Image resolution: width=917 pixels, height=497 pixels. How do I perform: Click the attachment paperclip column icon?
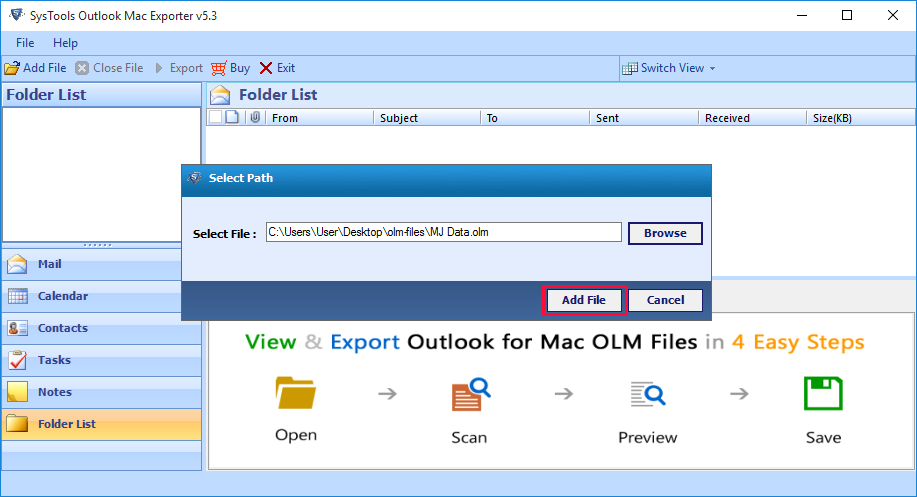(x=255, y=118)
